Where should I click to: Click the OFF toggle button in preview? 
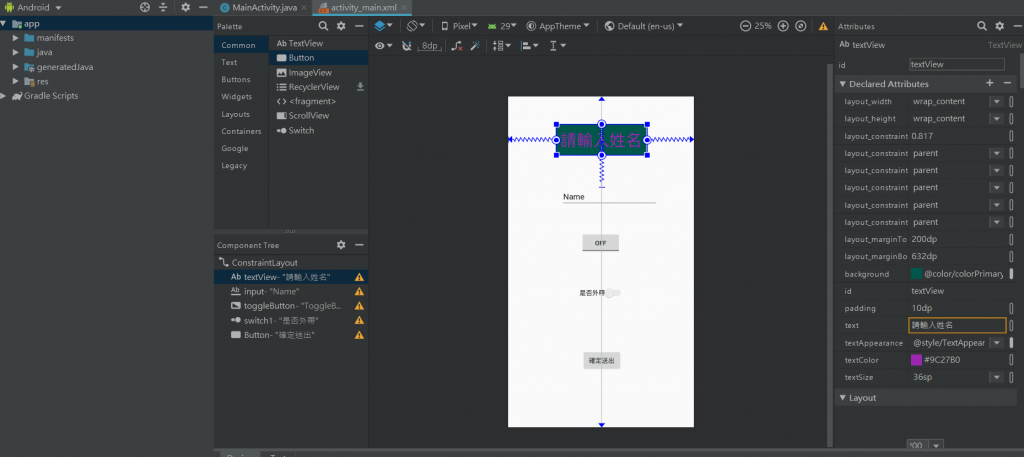pos(601,243)
